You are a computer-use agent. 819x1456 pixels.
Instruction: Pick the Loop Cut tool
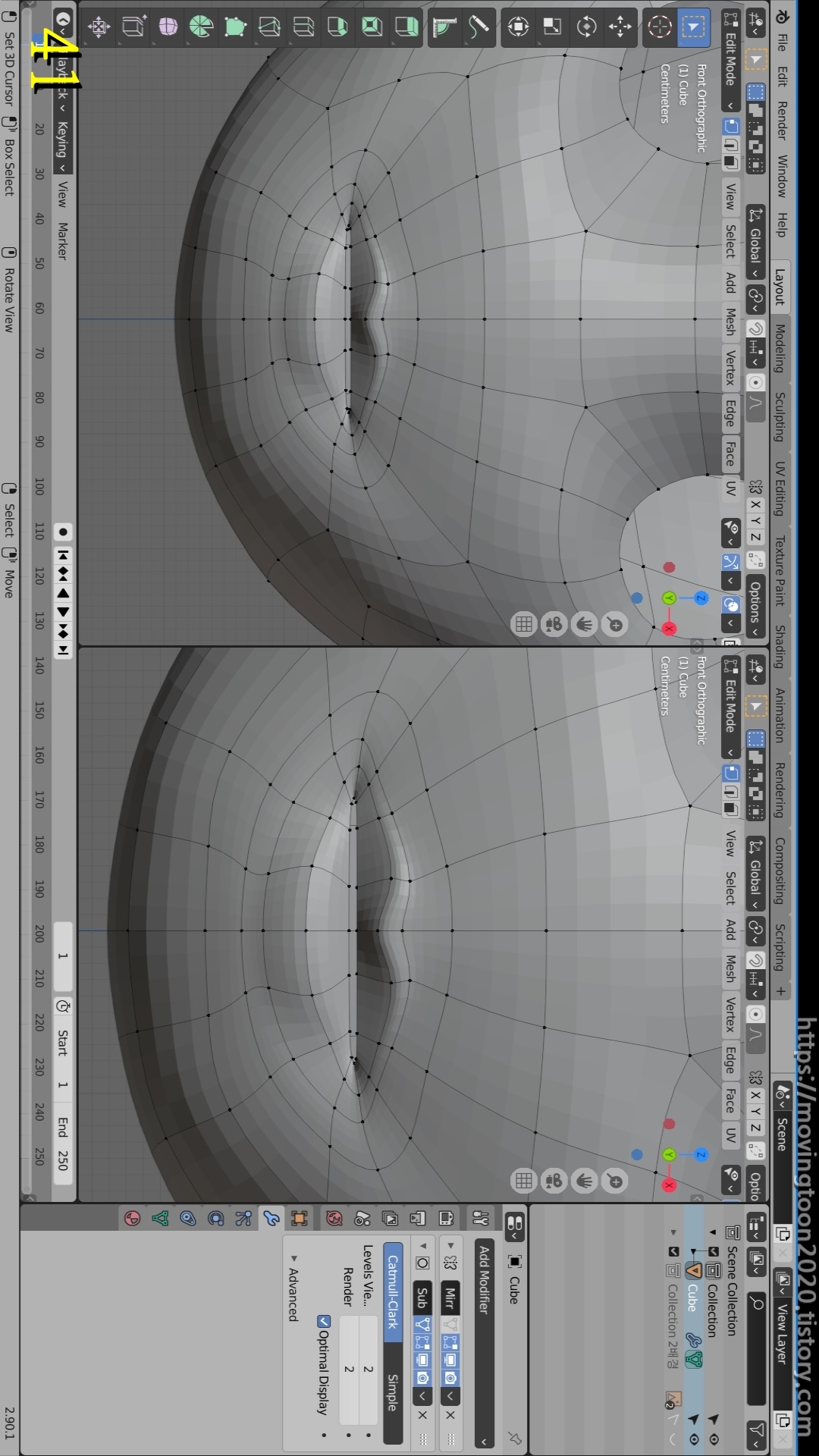point(304,27)
